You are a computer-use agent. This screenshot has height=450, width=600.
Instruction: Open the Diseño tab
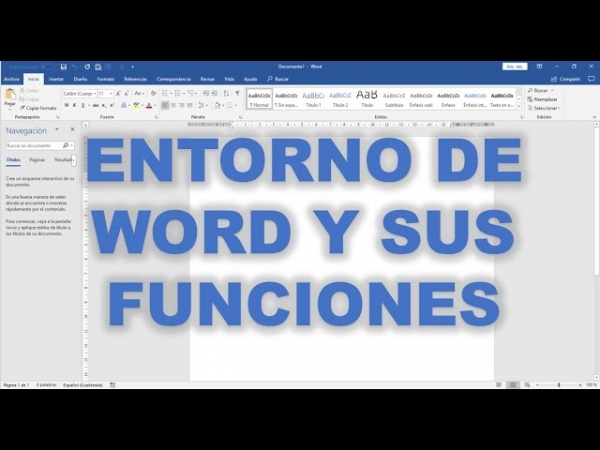click(x=80, y=79)
